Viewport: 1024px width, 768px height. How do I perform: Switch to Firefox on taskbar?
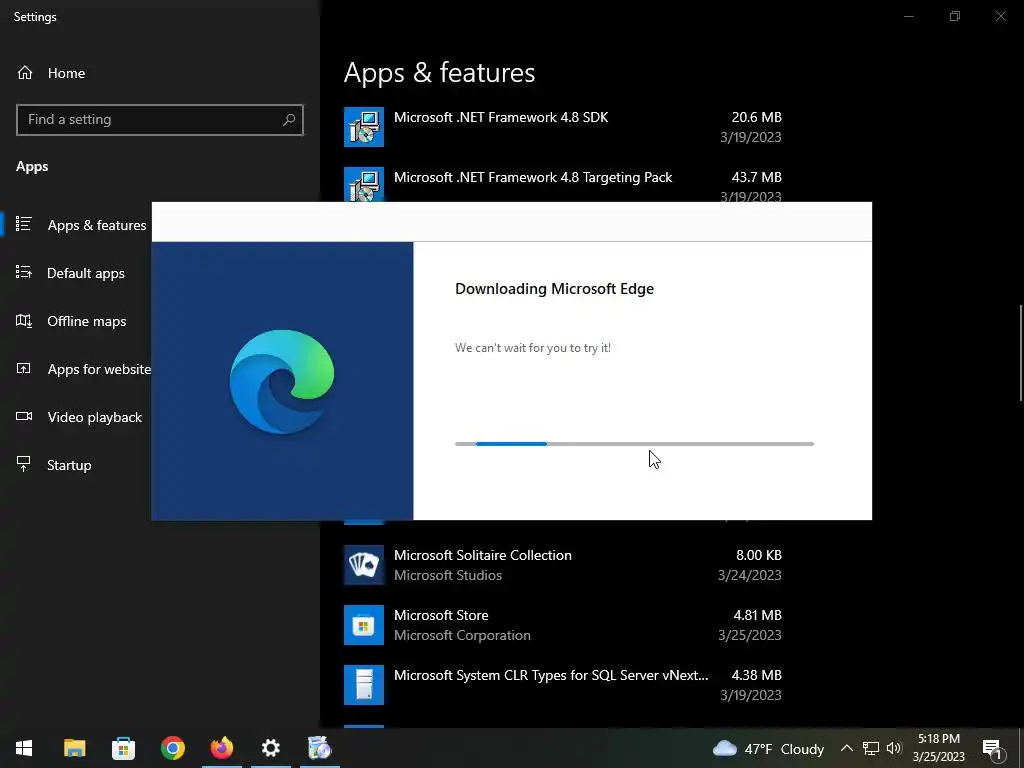click(x=222, y=748)
